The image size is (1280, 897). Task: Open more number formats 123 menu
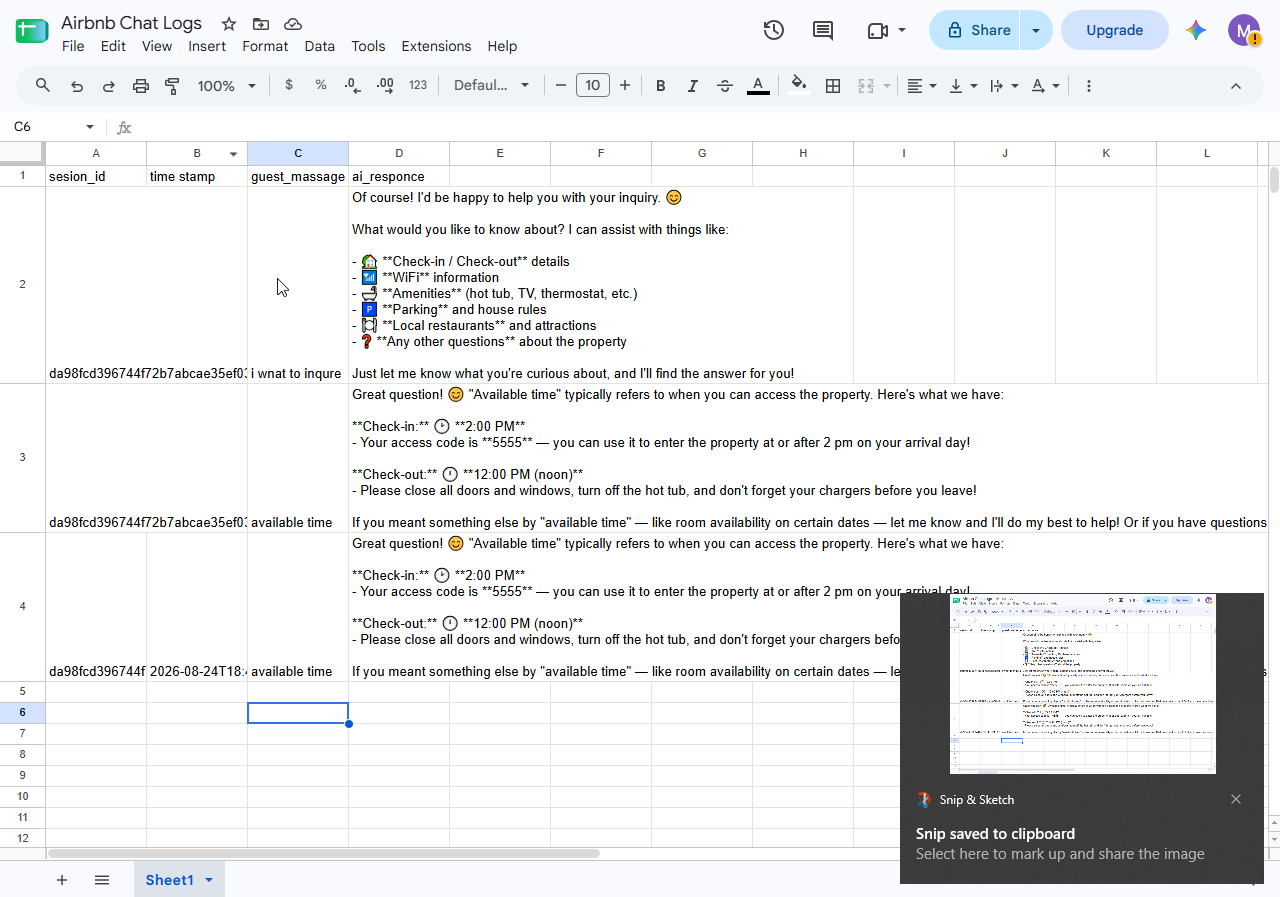pos(418,85)
